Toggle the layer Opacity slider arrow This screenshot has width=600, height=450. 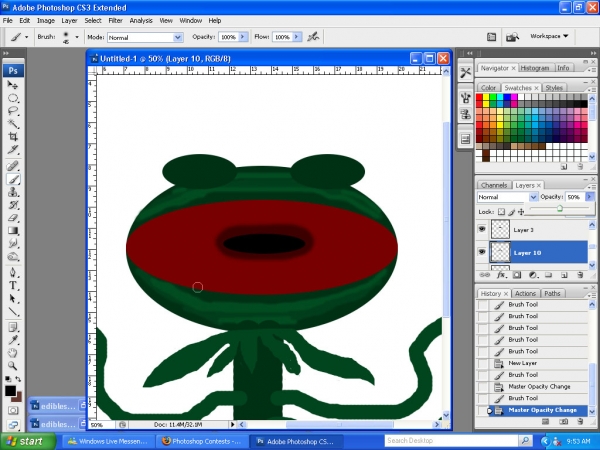(589, 197)
